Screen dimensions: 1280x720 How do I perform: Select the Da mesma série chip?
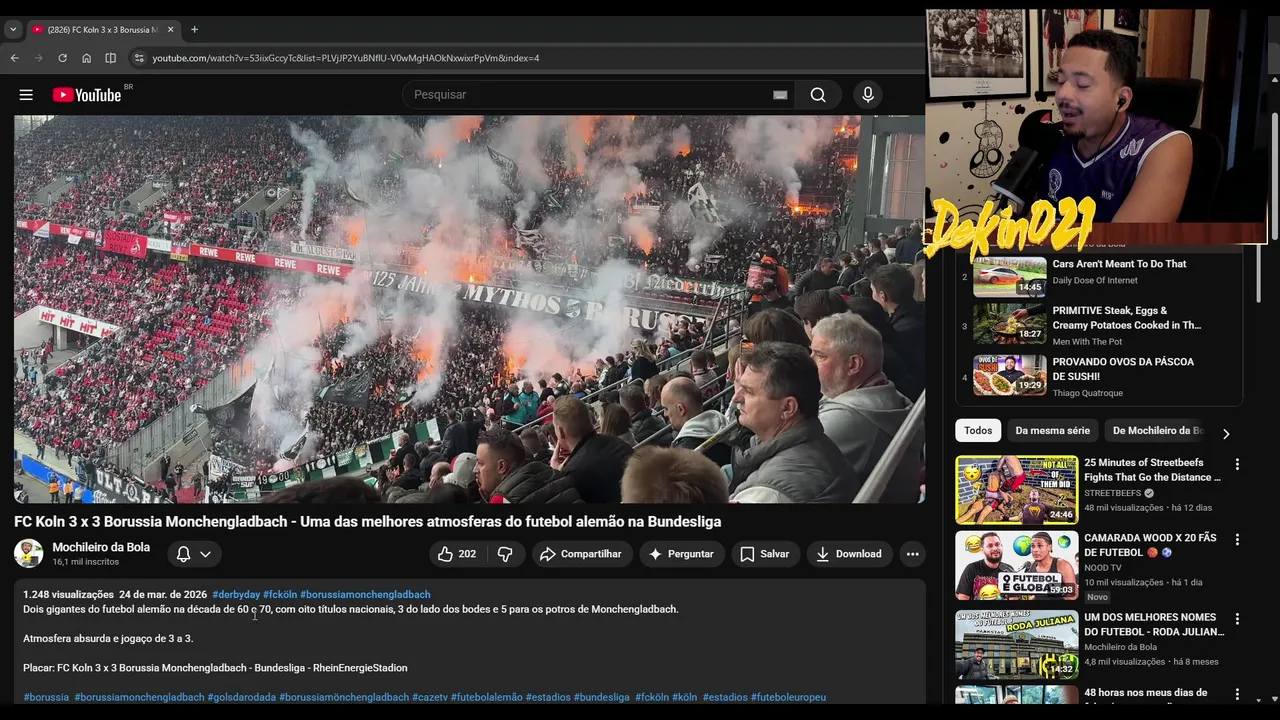tap(1052, 431)
